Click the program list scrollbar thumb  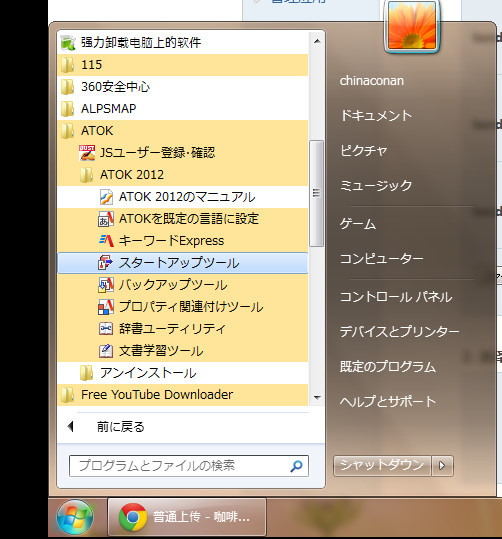click(316, 193)
